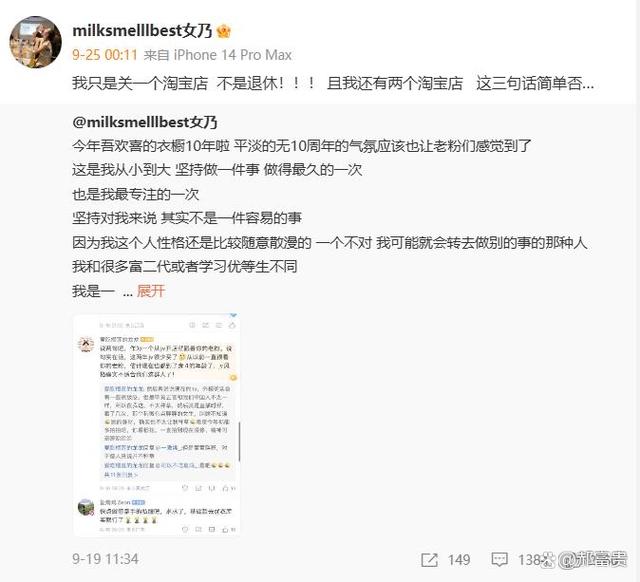Open the milksmelllbest女乃 profile avatar
Viewport: 640px width, 582px height.
(36, 42)
